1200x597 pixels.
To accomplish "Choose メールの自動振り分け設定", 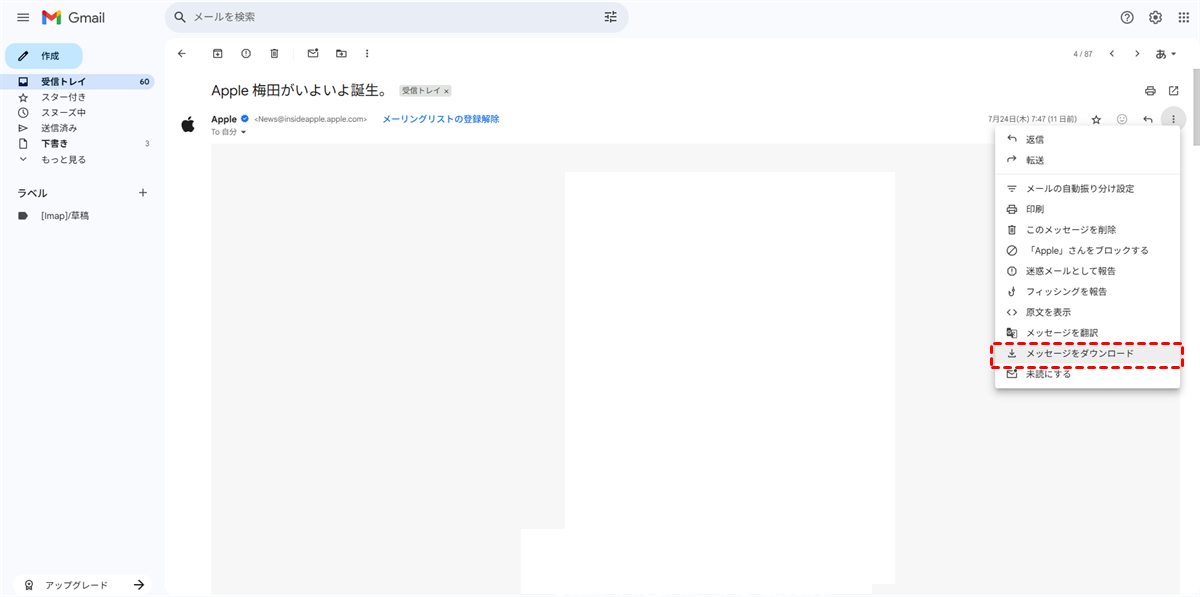I will 1087,189.
